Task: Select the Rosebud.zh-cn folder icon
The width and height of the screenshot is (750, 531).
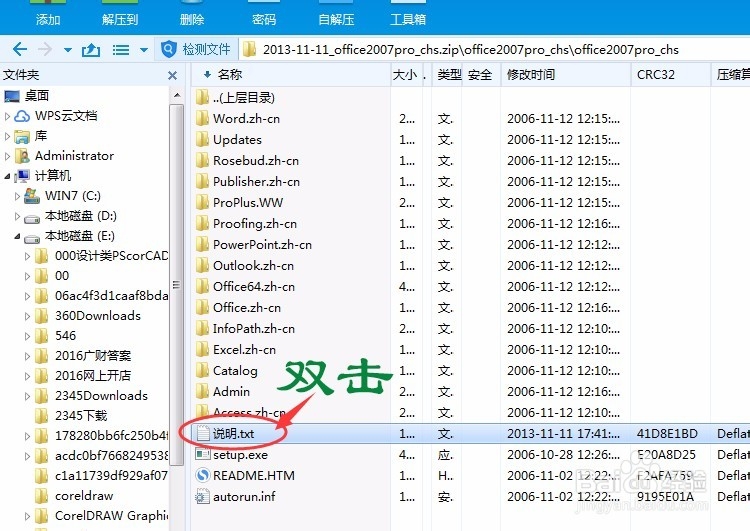Action: [x=202, y=160]
